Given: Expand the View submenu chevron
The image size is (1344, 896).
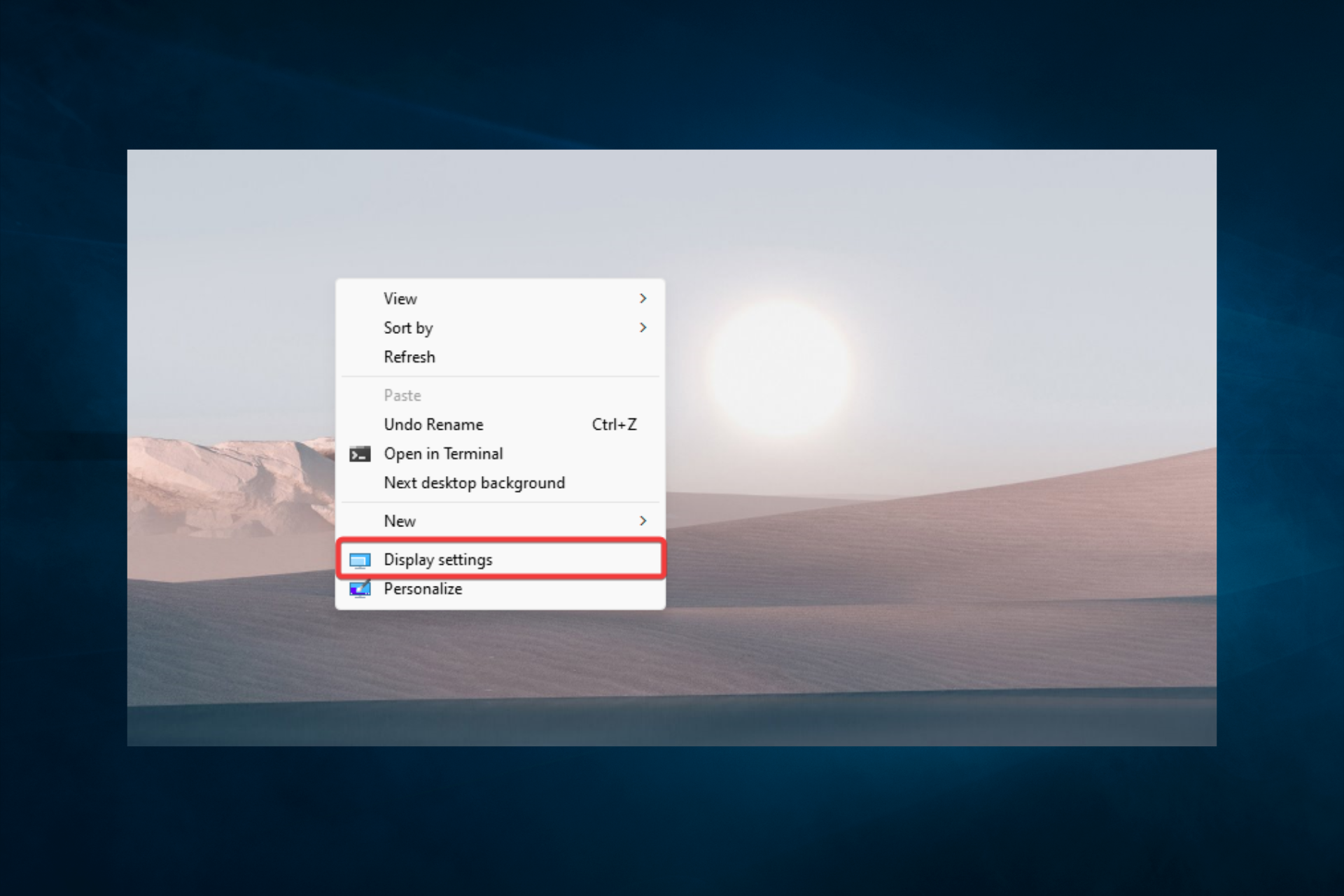Looking at the screenshot, I should pos(643,298).
